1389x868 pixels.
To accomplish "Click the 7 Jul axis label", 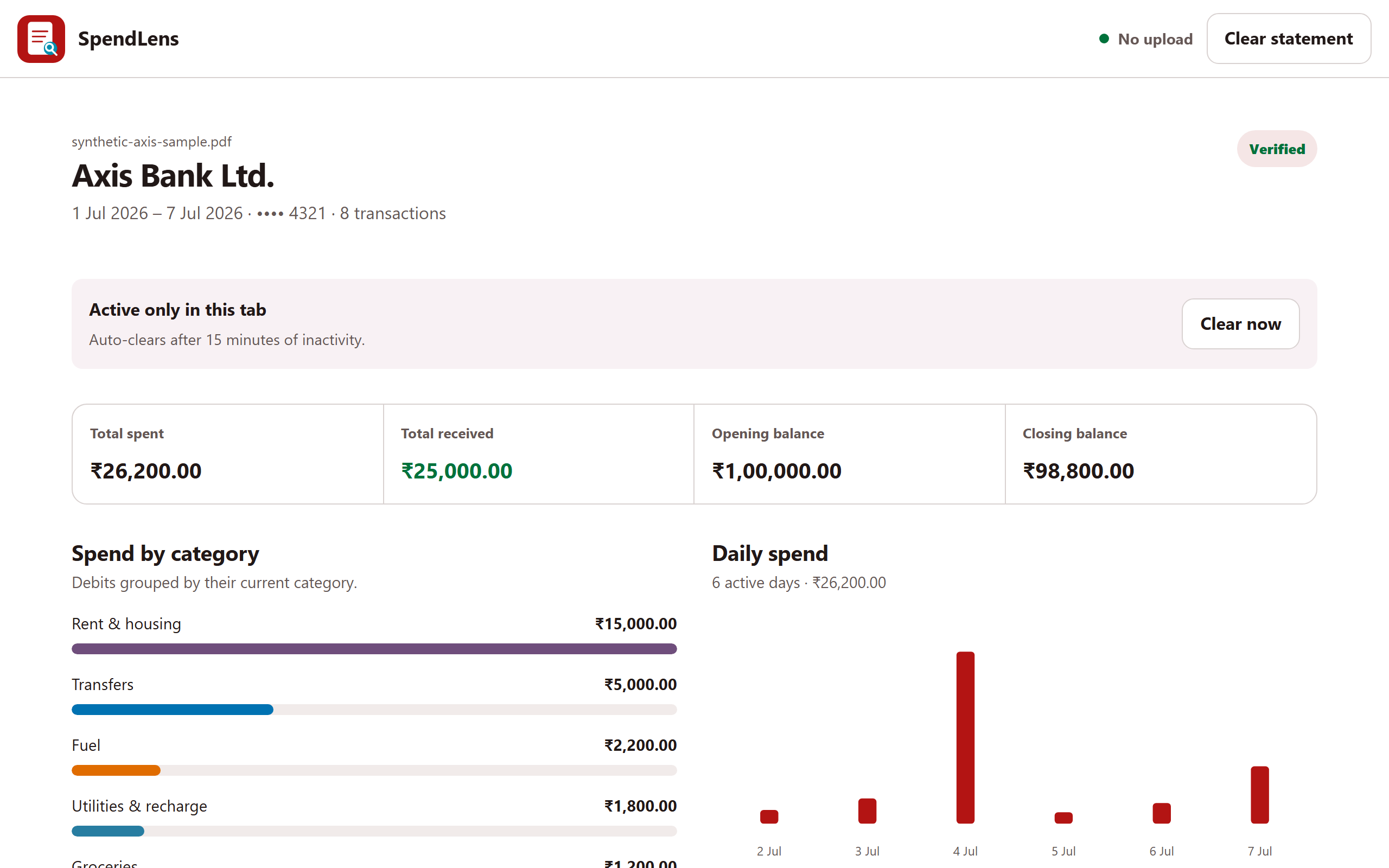I will pyautogui.click(x=1260, y=851).
